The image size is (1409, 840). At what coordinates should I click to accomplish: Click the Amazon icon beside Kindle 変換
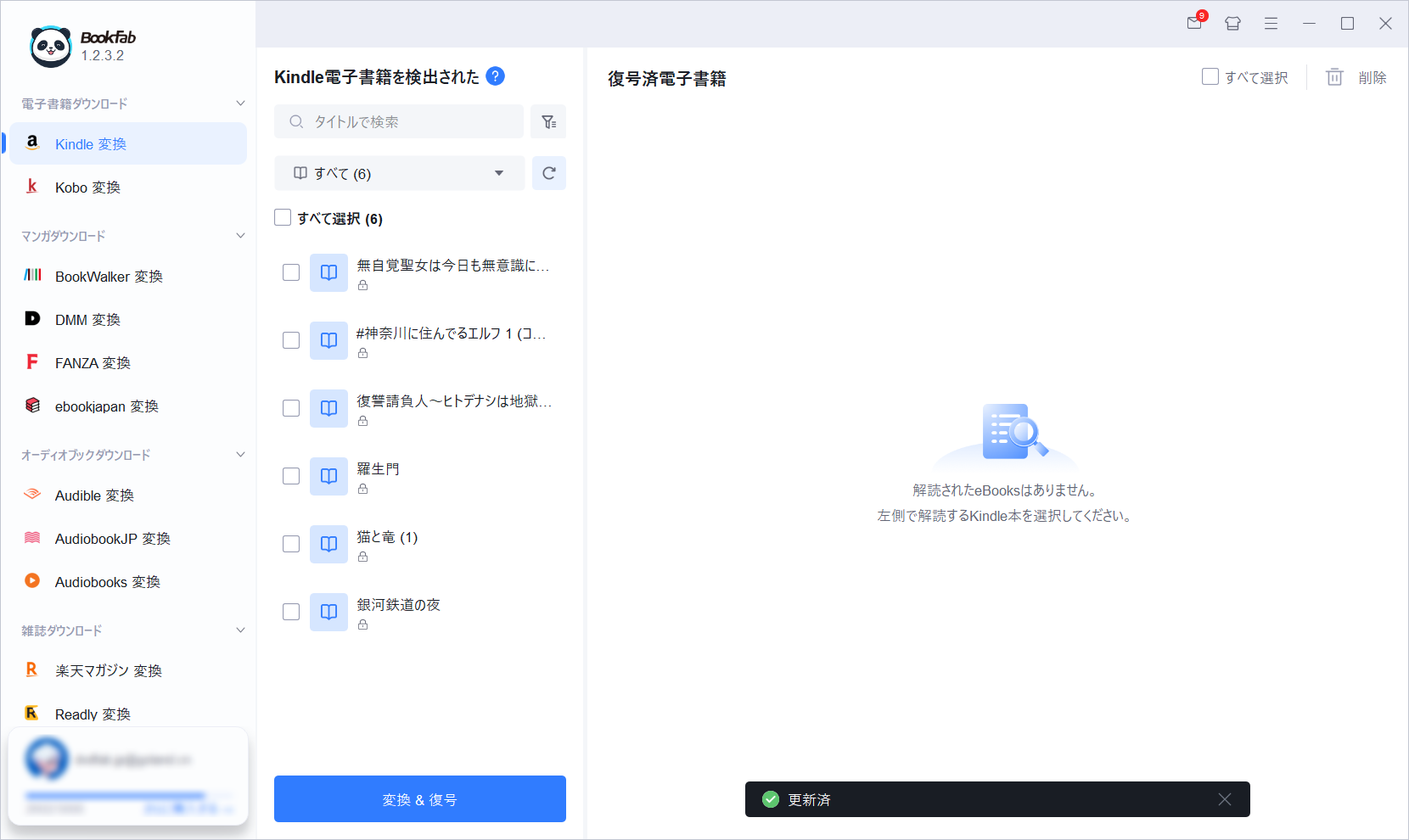pyautogui.click(x=32, y=143)
